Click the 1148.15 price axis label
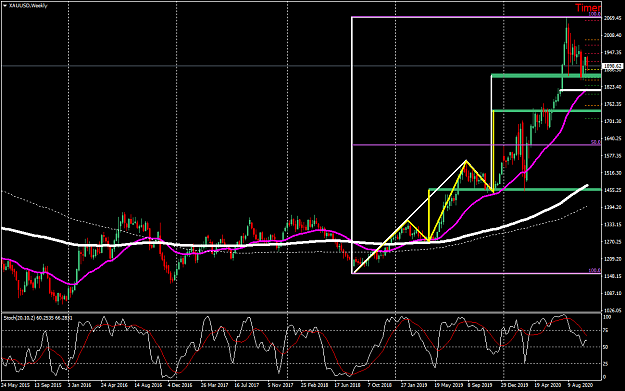This screenshot has width=625, height=391. point(613,276)
